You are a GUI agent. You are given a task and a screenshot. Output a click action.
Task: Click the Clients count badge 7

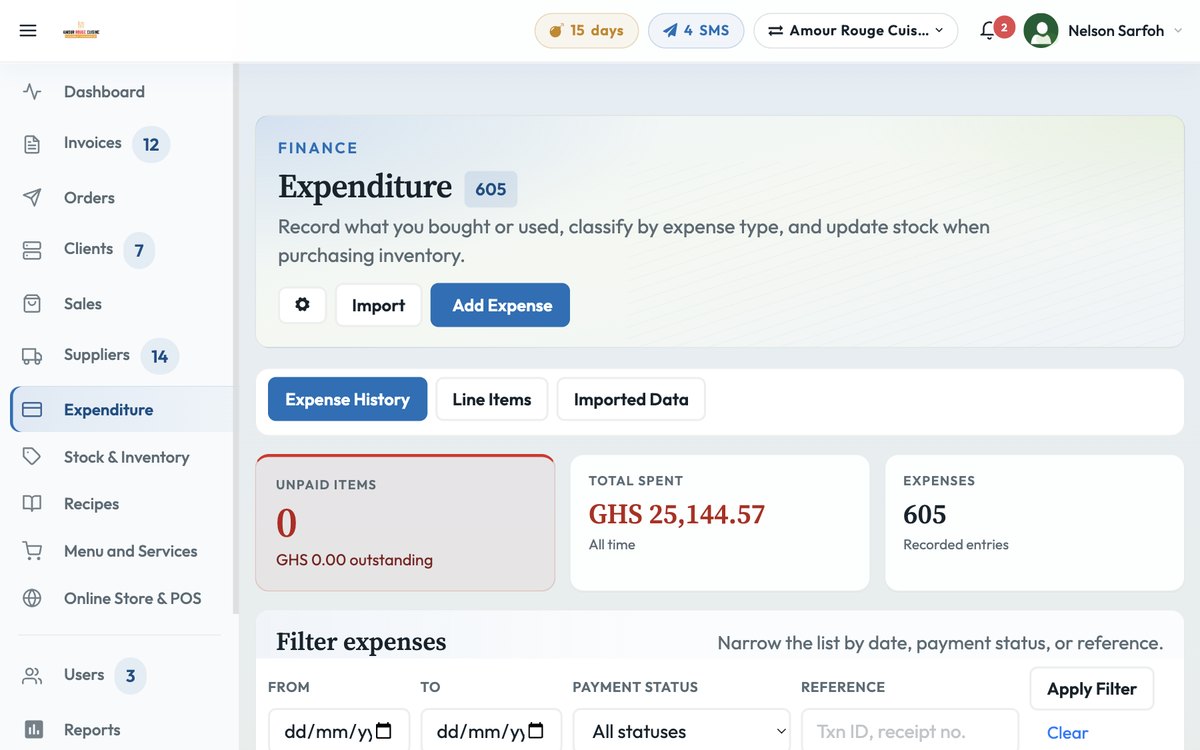point(139,251)
